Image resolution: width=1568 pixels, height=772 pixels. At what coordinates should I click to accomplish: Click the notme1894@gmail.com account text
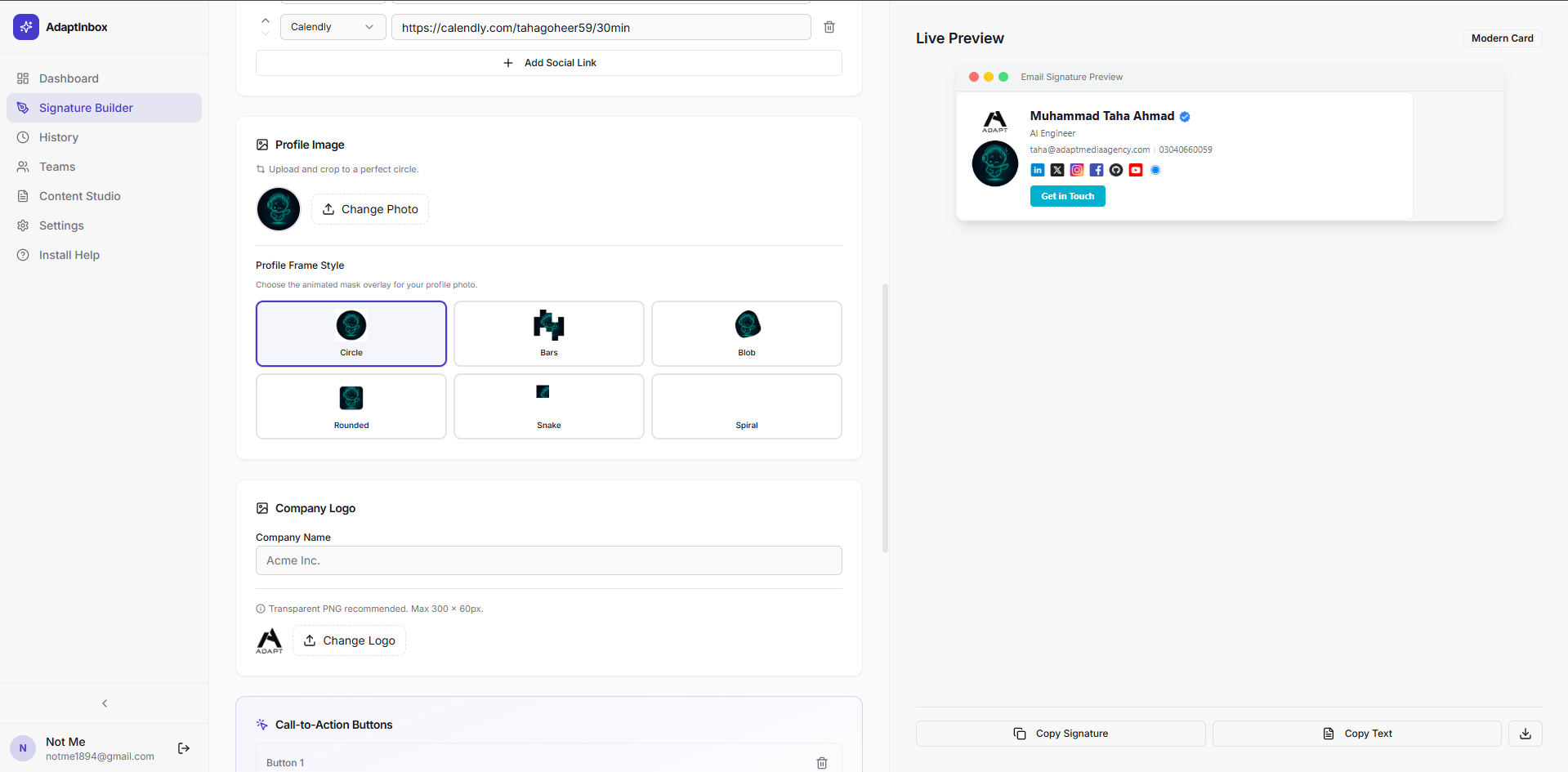(100, 756)
